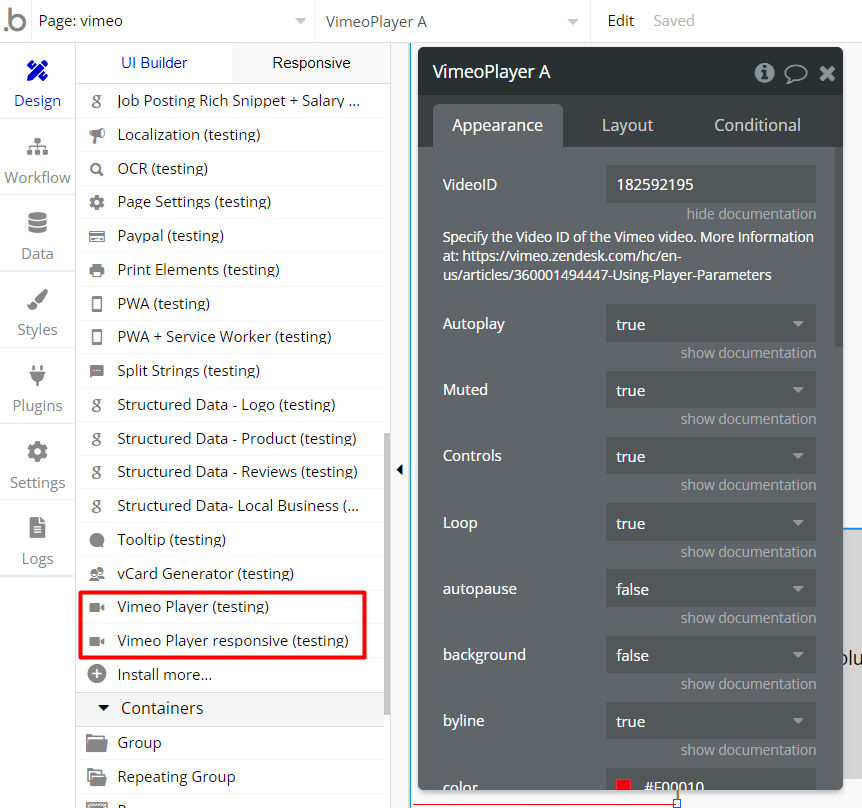Click the info icon in VimeoPlayer A panel
Screen dimensions: 862x808
coord(764,72)
